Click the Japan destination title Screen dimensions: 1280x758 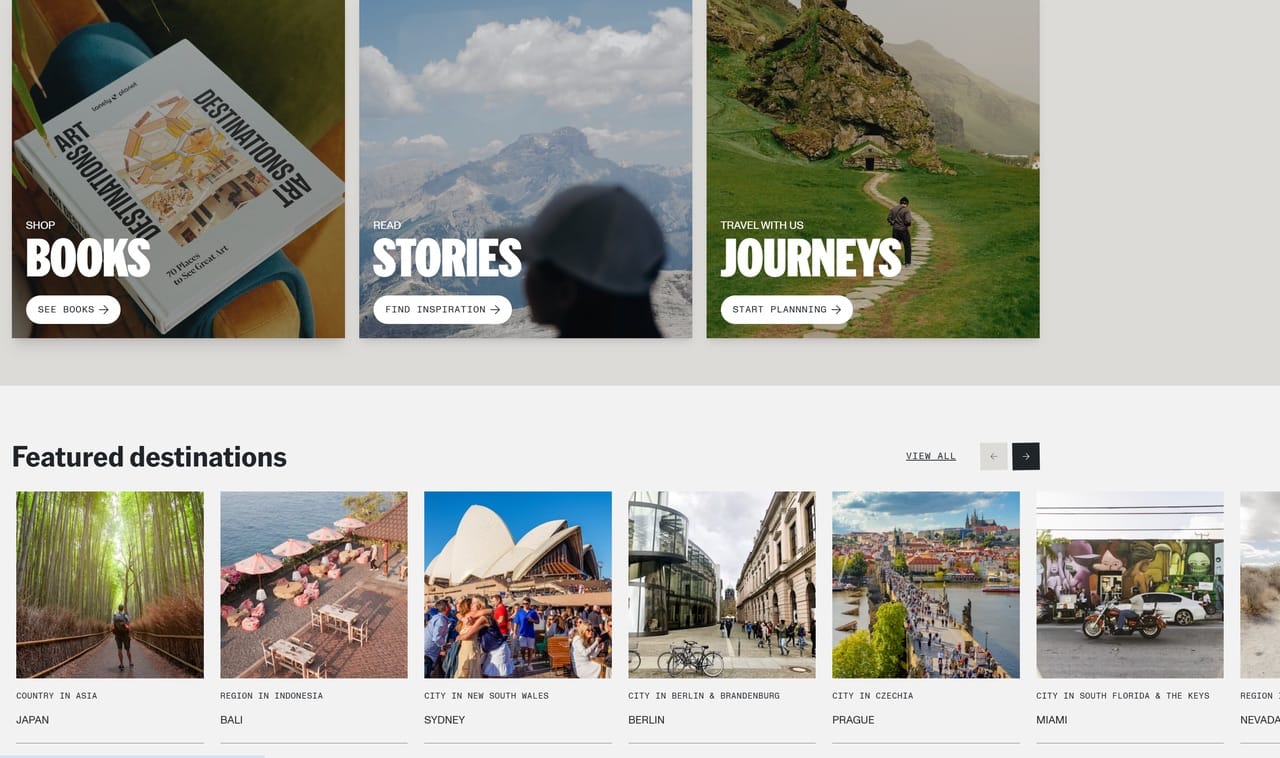(x=33, y=720)
